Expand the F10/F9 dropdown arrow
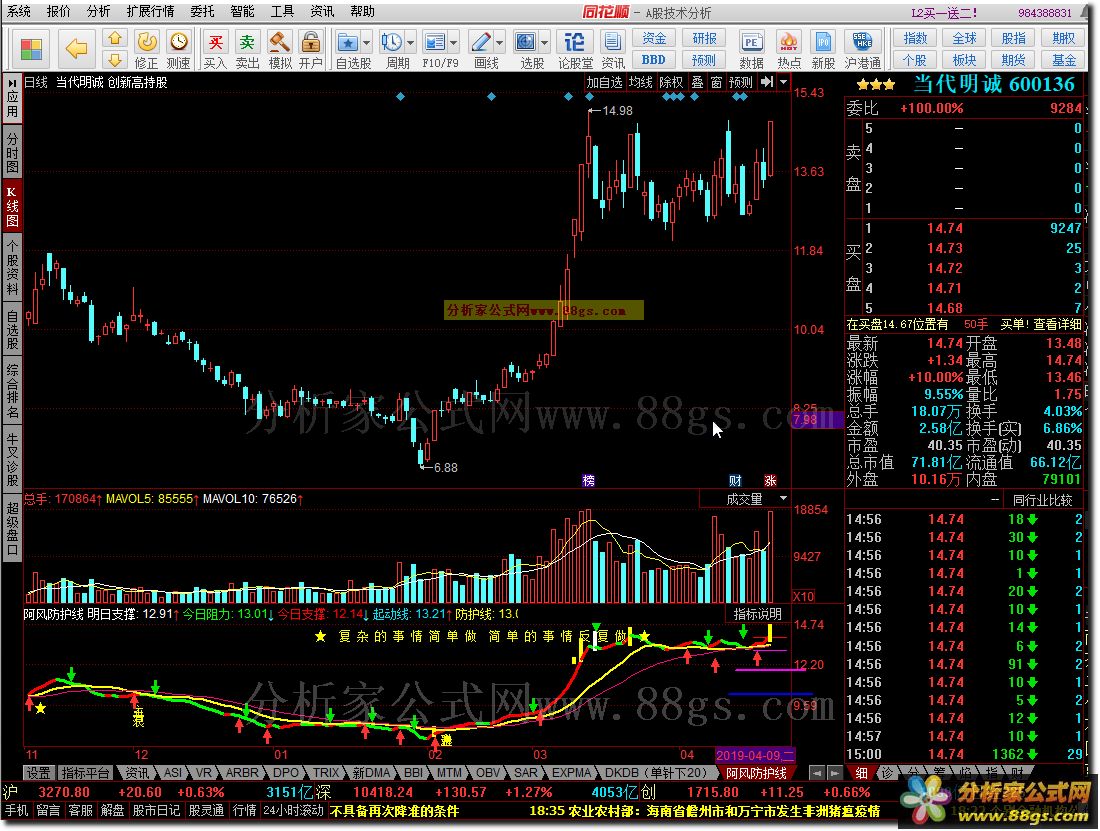The width and height of the screenshot is (1100, 831). click(x=454, y=43)
